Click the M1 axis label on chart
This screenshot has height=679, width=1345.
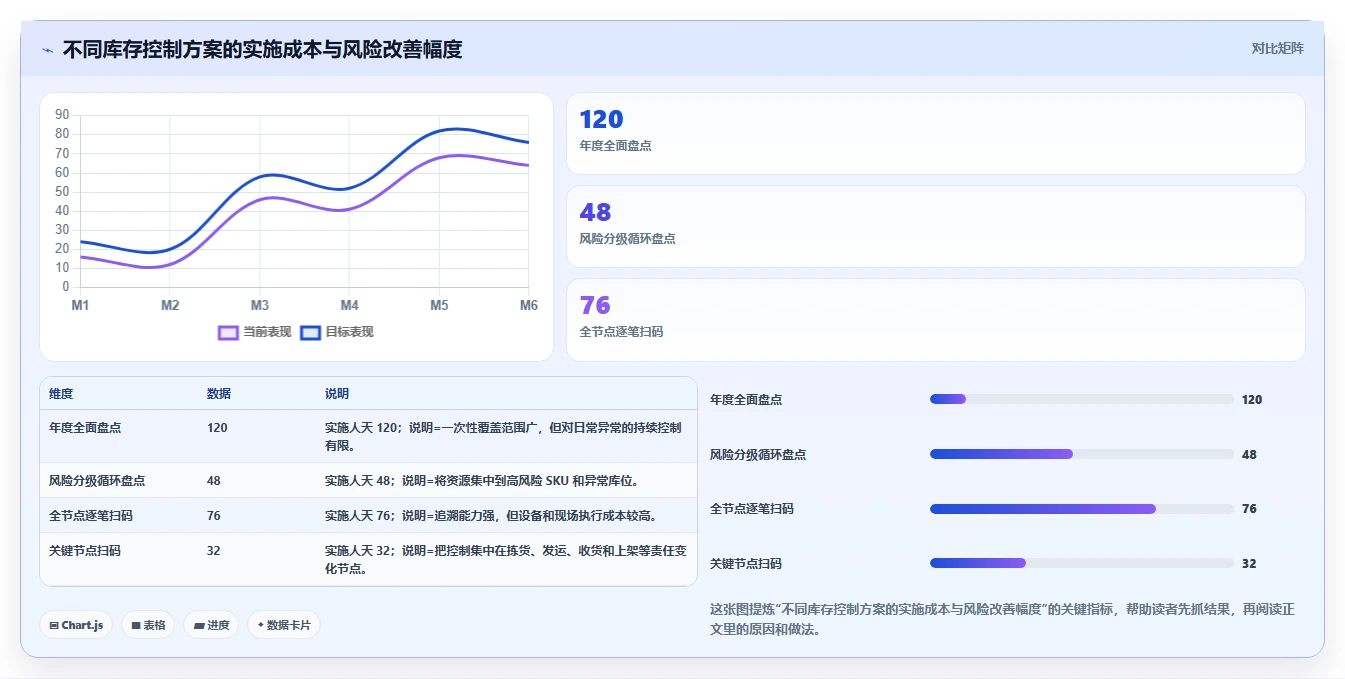[80, 305]
